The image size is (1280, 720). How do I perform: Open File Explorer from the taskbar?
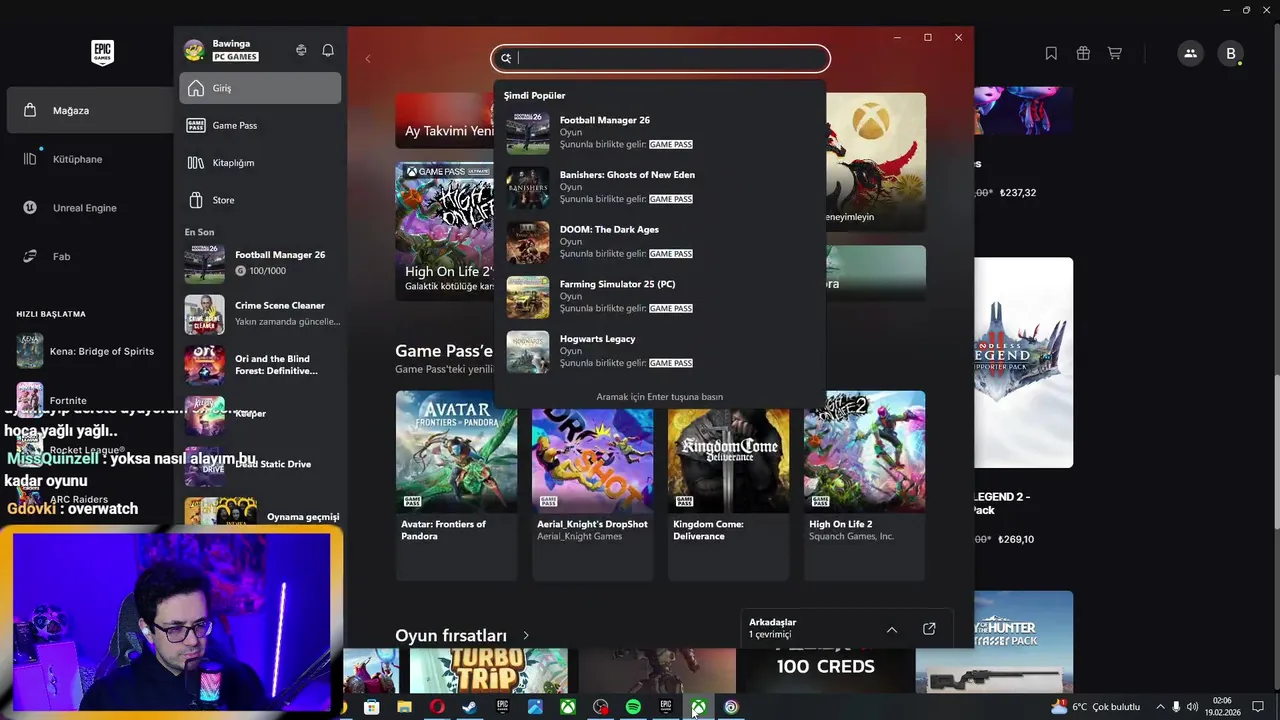pyautogui.click(x=404, y=707)
